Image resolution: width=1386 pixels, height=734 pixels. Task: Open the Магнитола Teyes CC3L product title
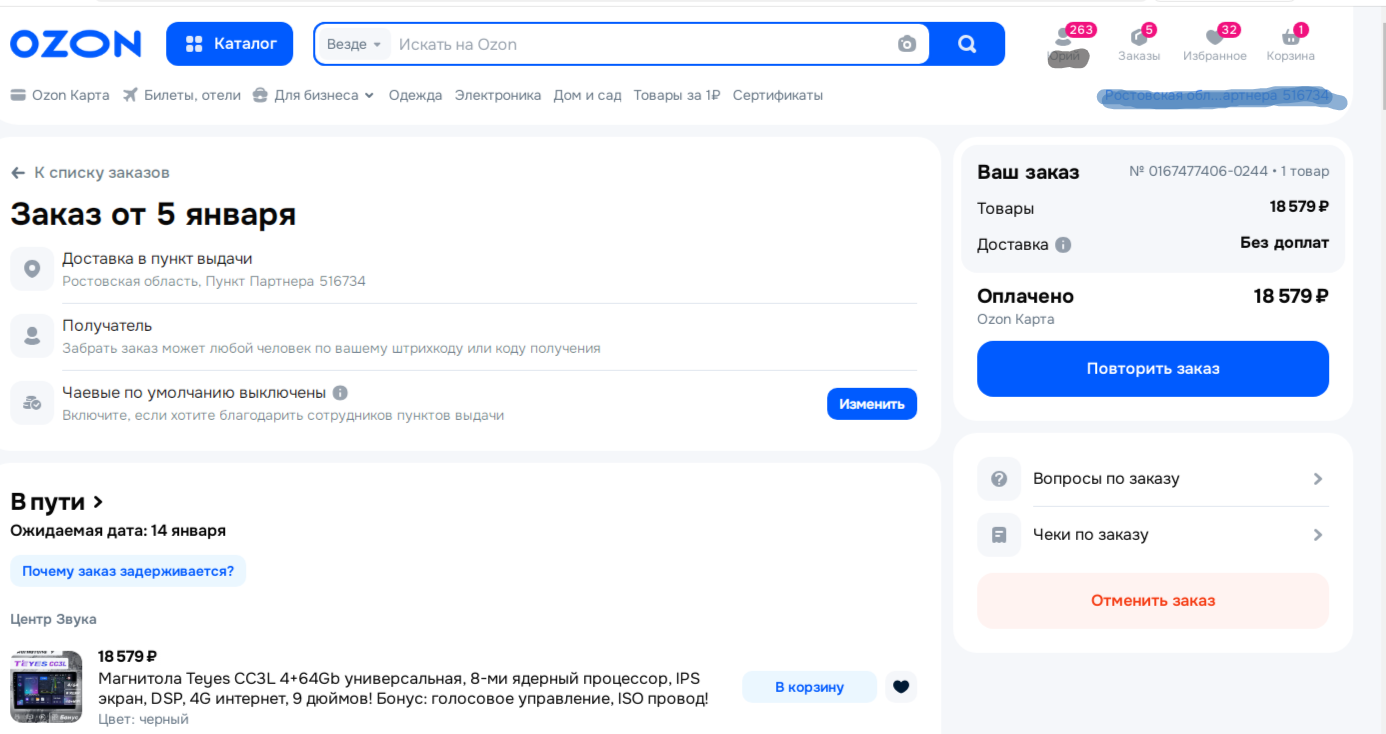tap(403, 688)
